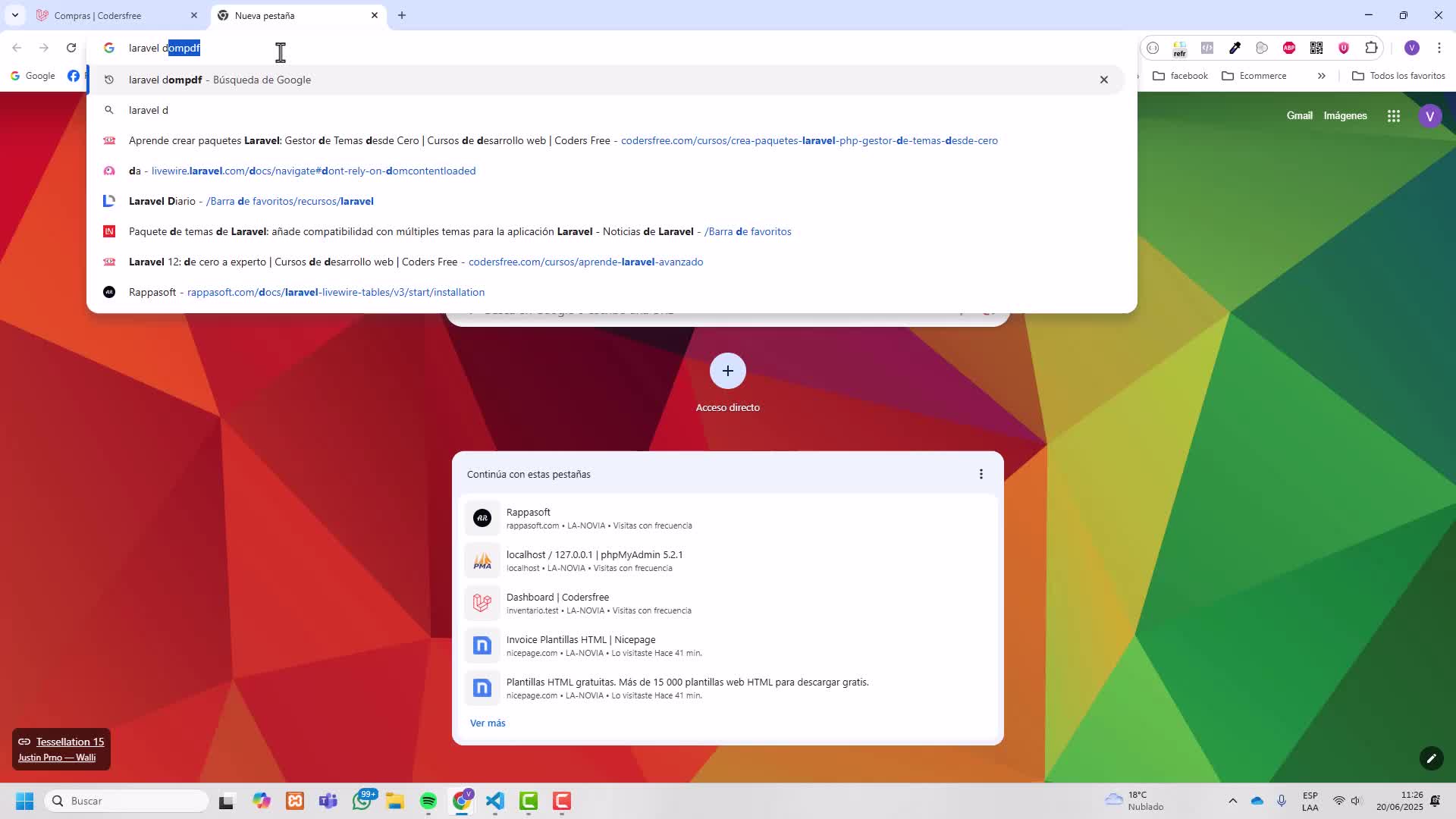Click the 'refr' color extension icon
The height and width of the screenshot is (819, 1456).
[1180, 48]
